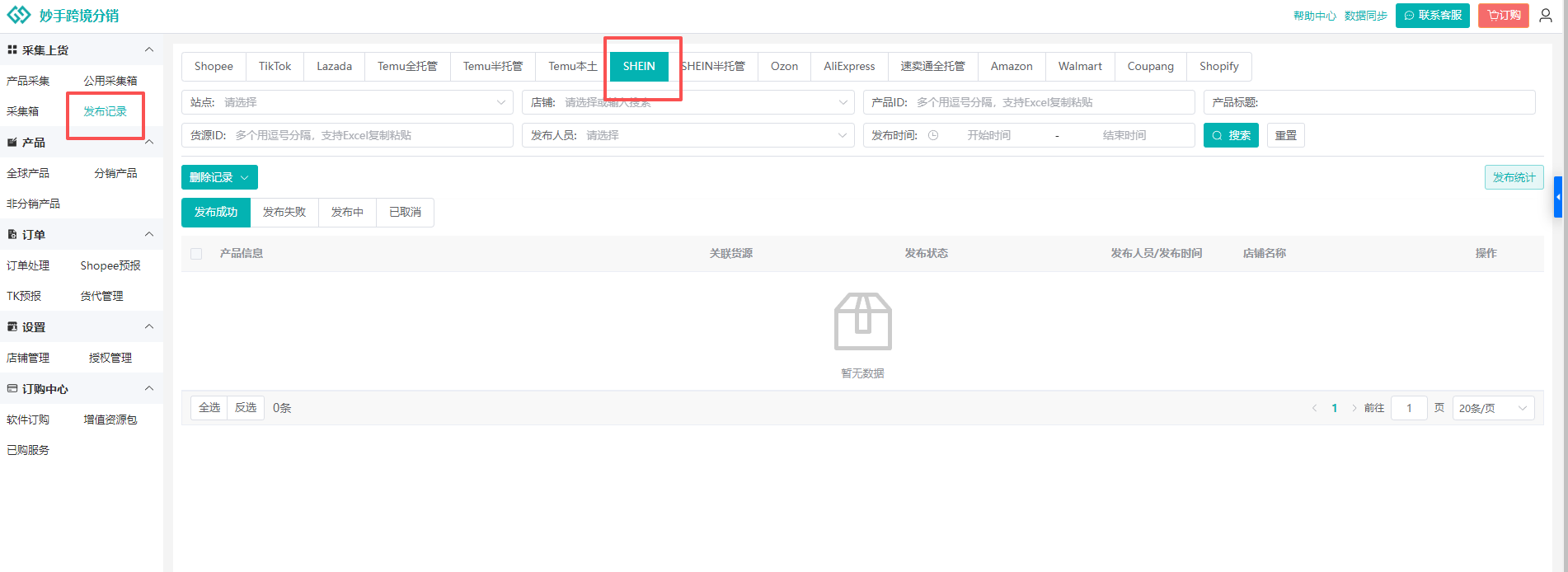Click 全选 to select all records

(209, 408)
